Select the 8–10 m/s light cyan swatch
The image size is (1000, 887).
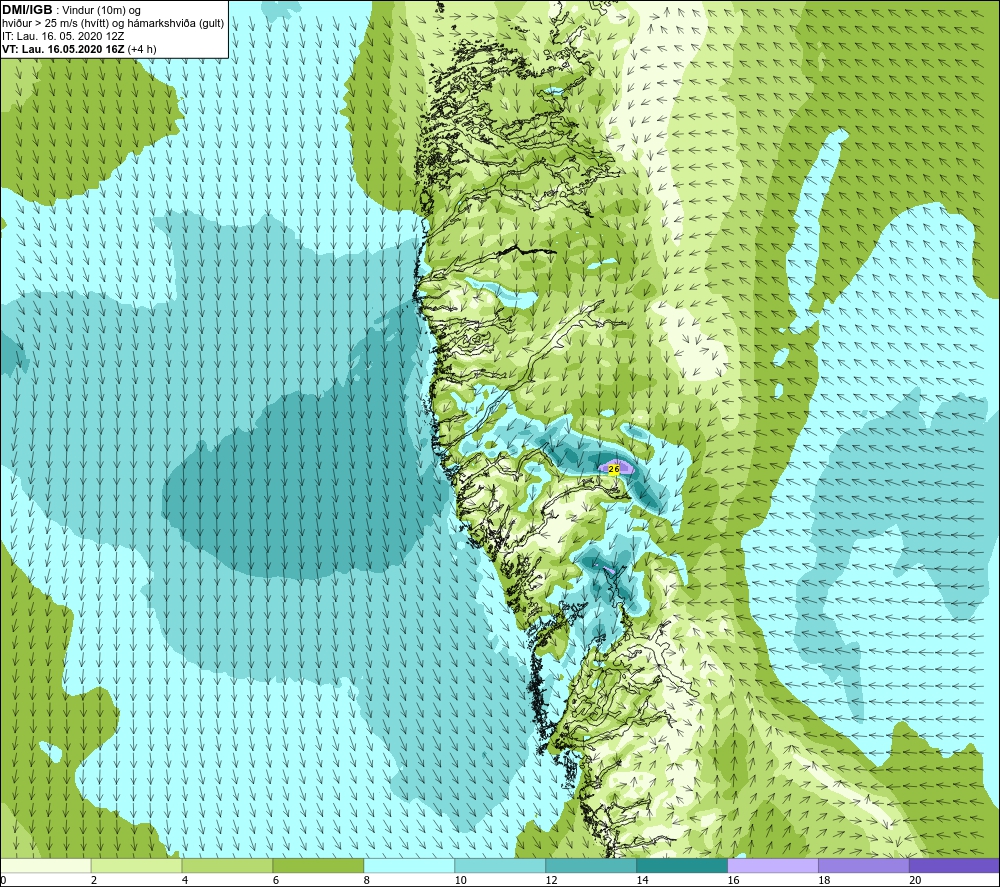[409, 865]
